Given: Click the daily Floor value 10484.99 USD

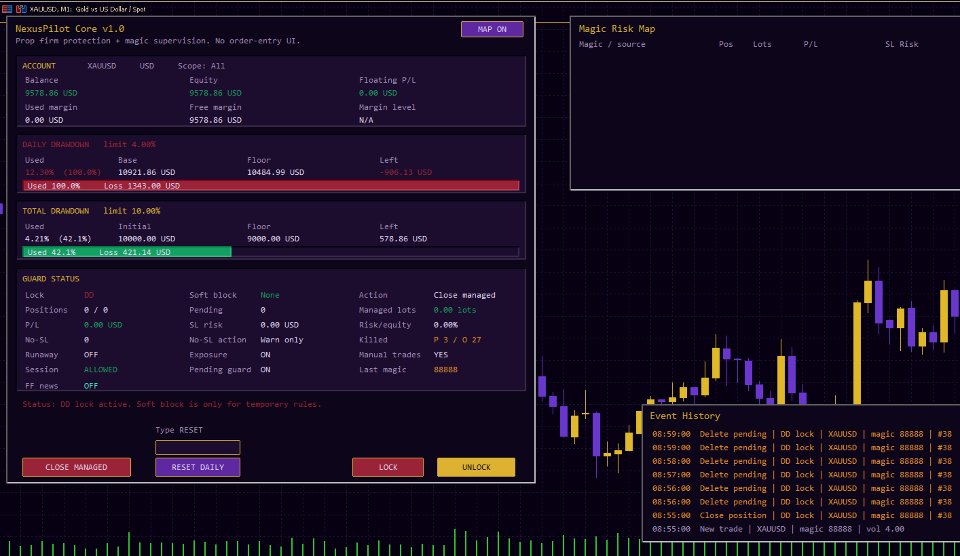Looking at the screenshot, I should (x=276, y=172).
